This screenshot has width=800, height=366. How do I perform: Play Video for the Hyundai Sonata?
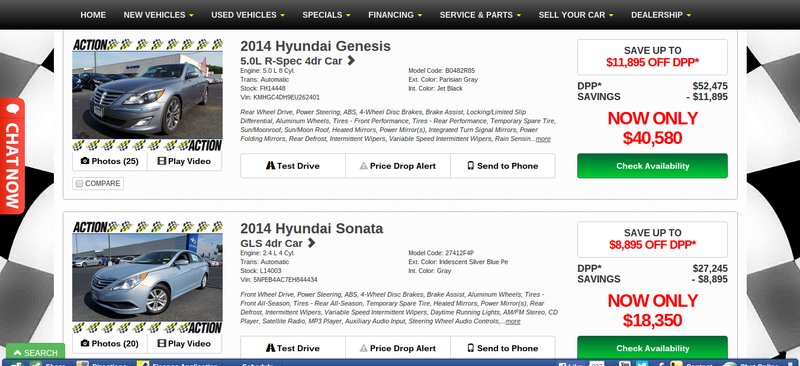184,344
